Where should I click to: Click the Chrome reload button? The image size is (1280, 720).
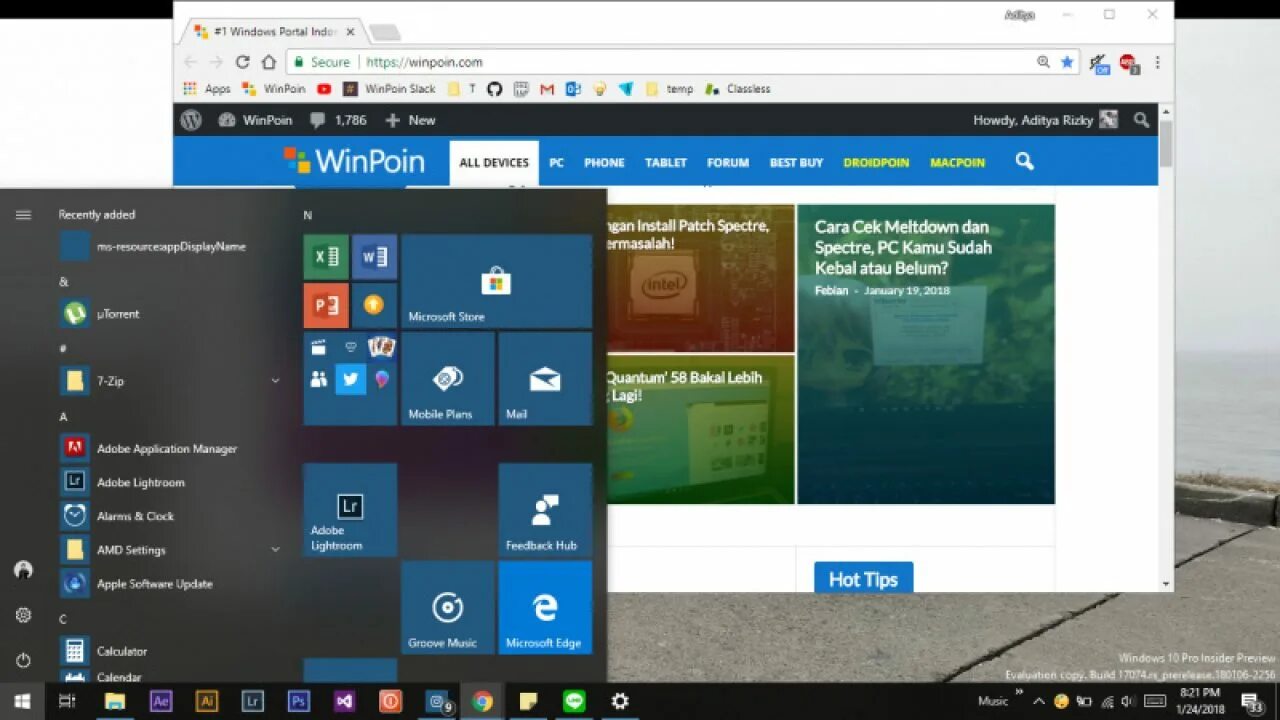pos(242,62)
